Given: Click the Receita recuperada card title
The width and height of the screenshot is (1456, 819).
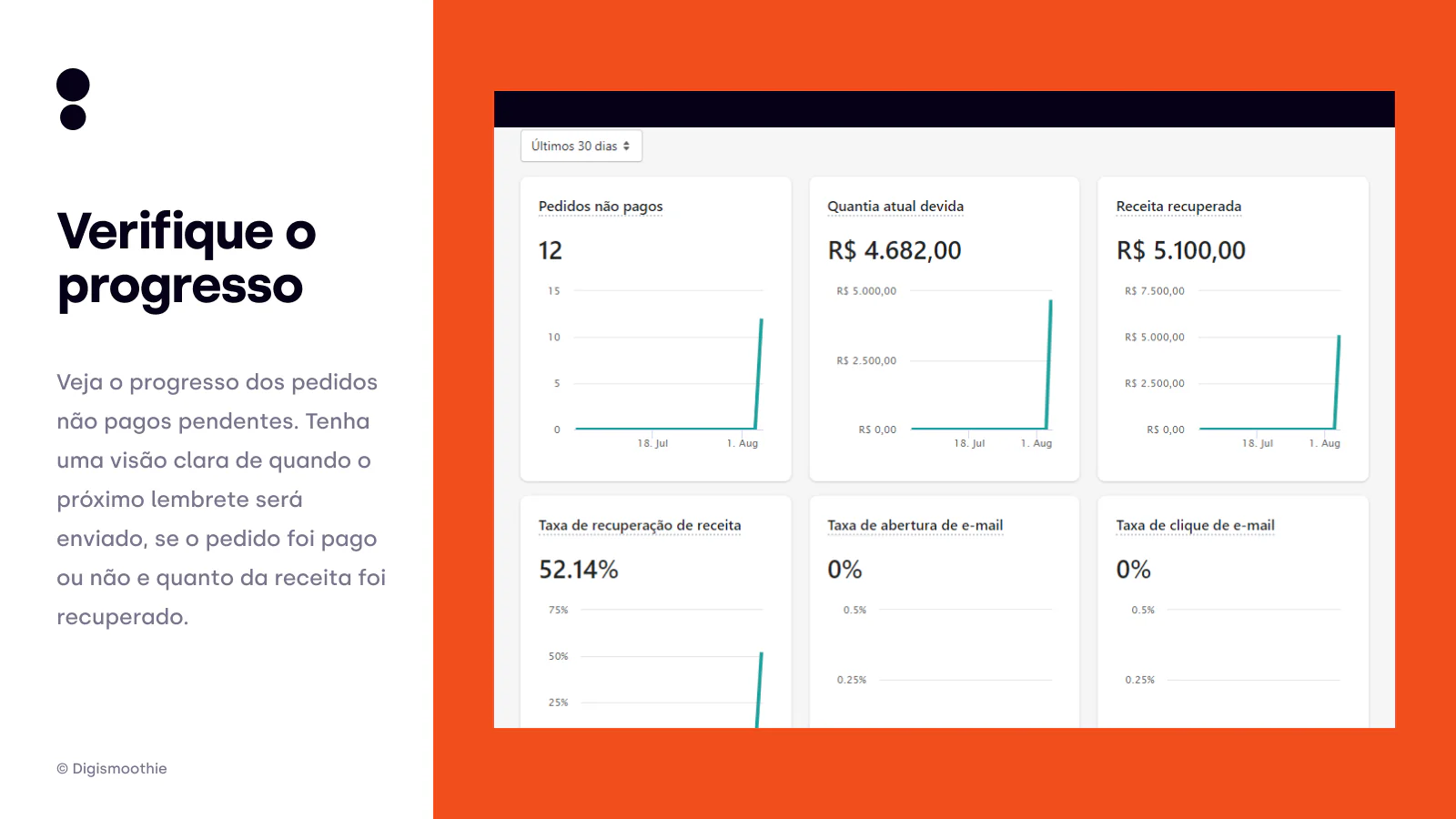Looking at the screenshot, I should tap(1178, 207).
